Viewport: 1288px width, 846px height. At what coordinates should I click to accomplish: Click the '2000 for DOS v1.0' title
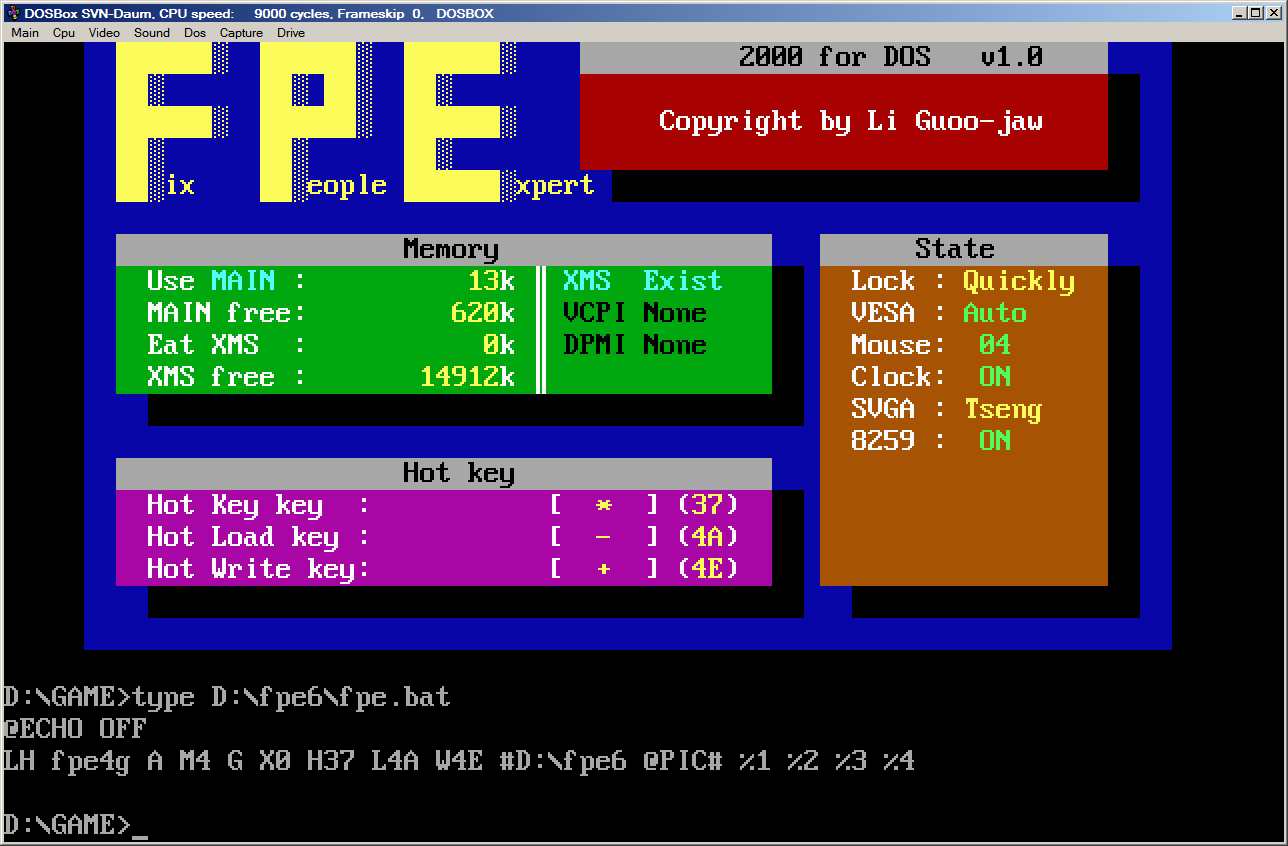(x=891, y=57)
